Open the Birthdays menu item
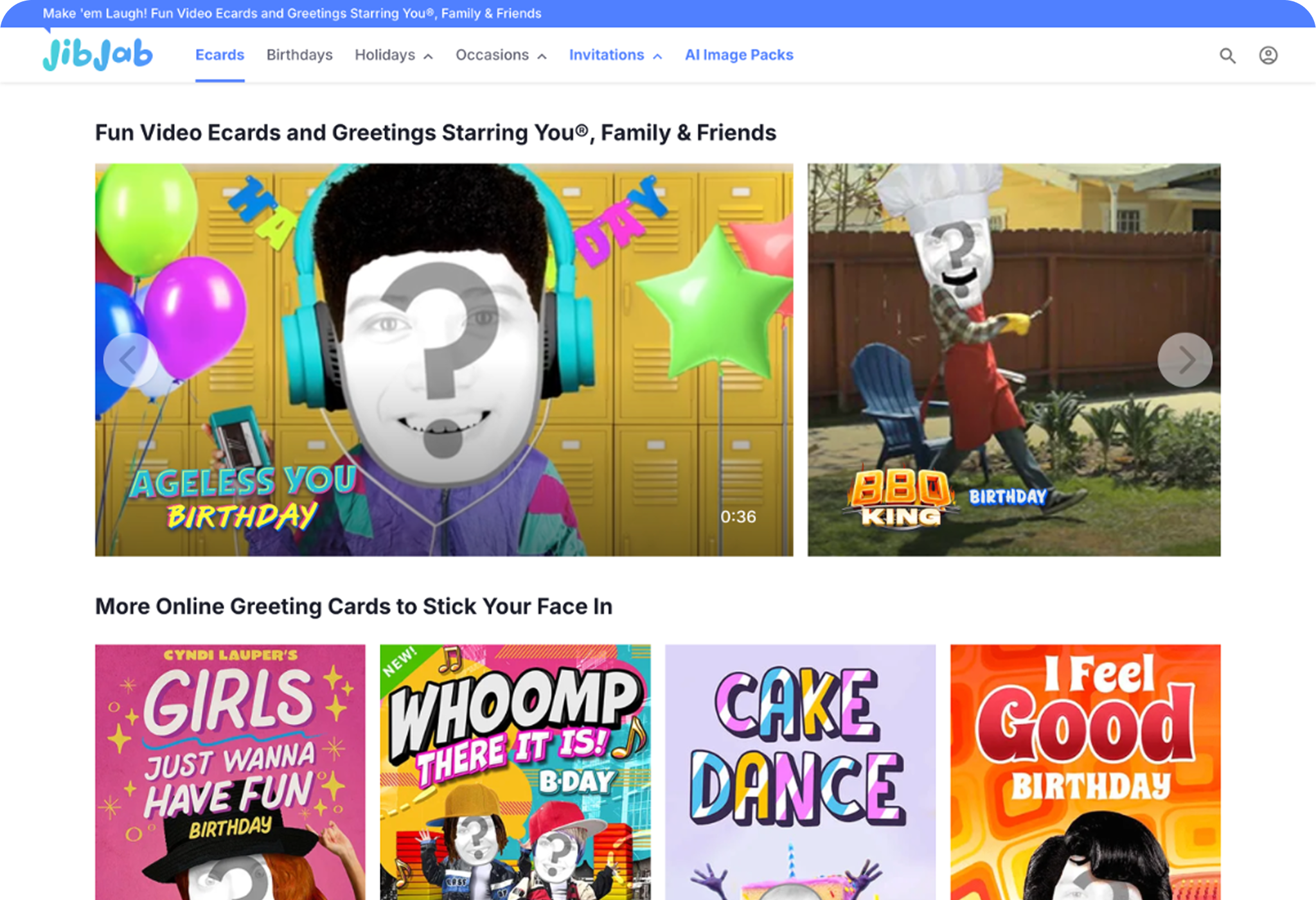1316x900 pixels. [299, 55]
